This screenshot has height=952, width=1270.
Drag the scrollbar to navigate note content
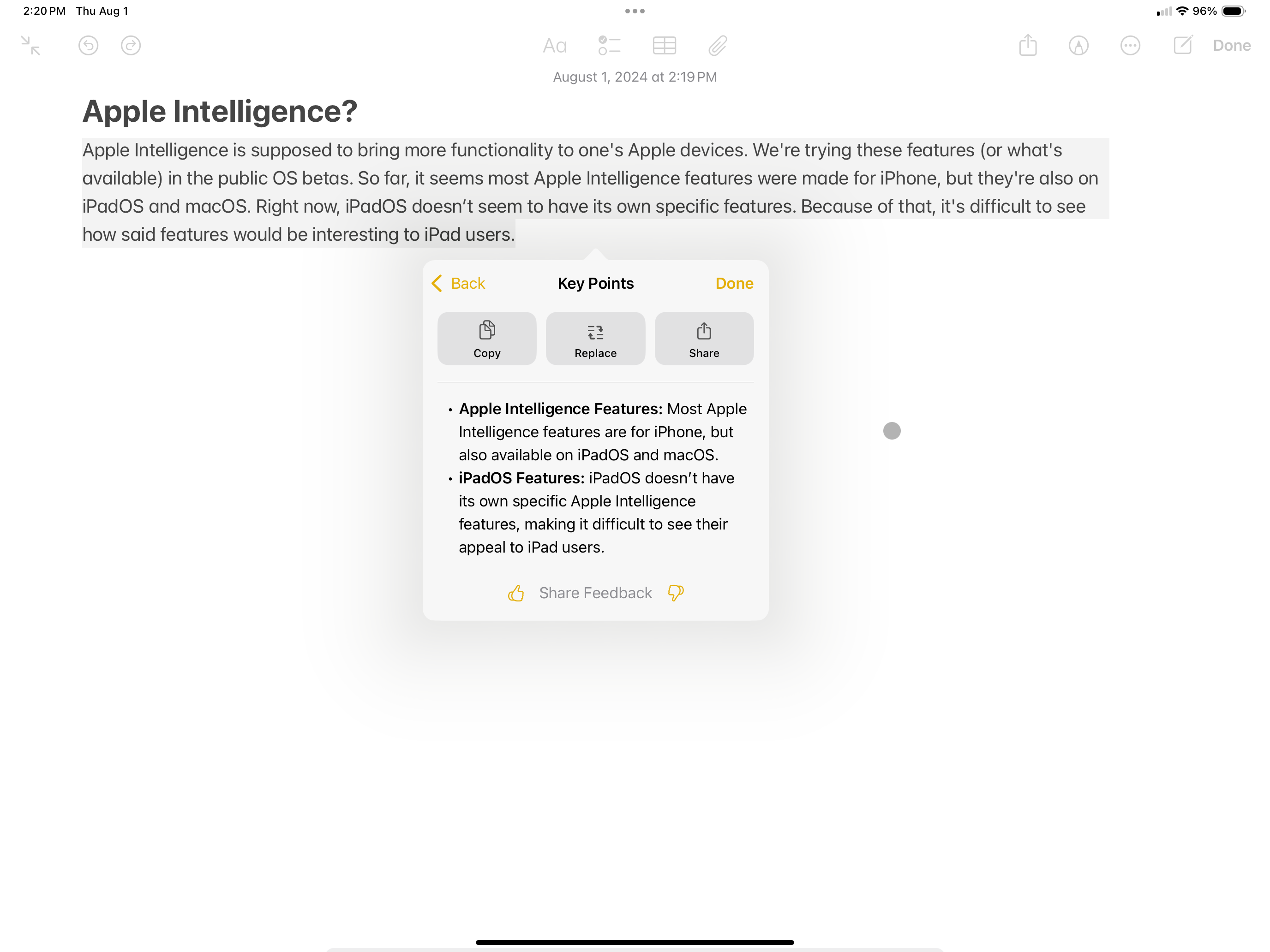click(892, 431)
